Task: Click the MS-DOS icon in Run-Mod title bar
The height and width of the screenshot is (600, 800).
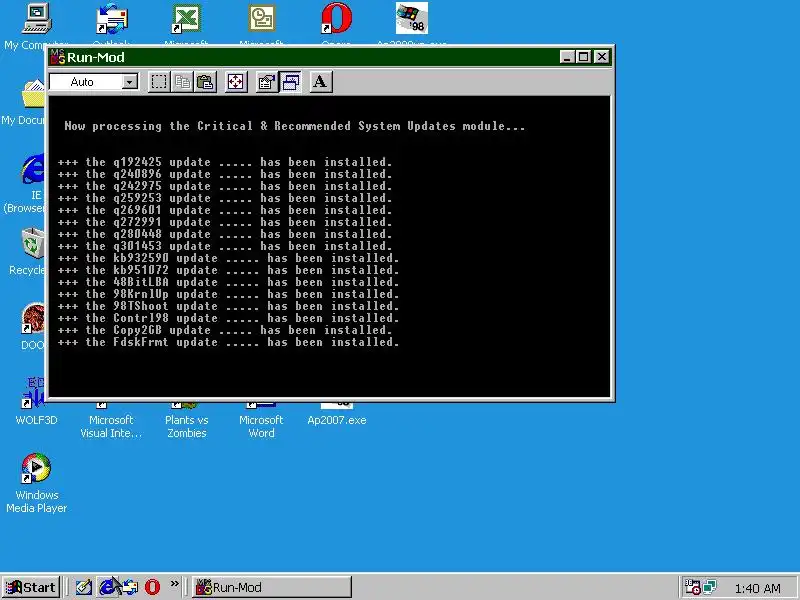Action: point(58,57)
